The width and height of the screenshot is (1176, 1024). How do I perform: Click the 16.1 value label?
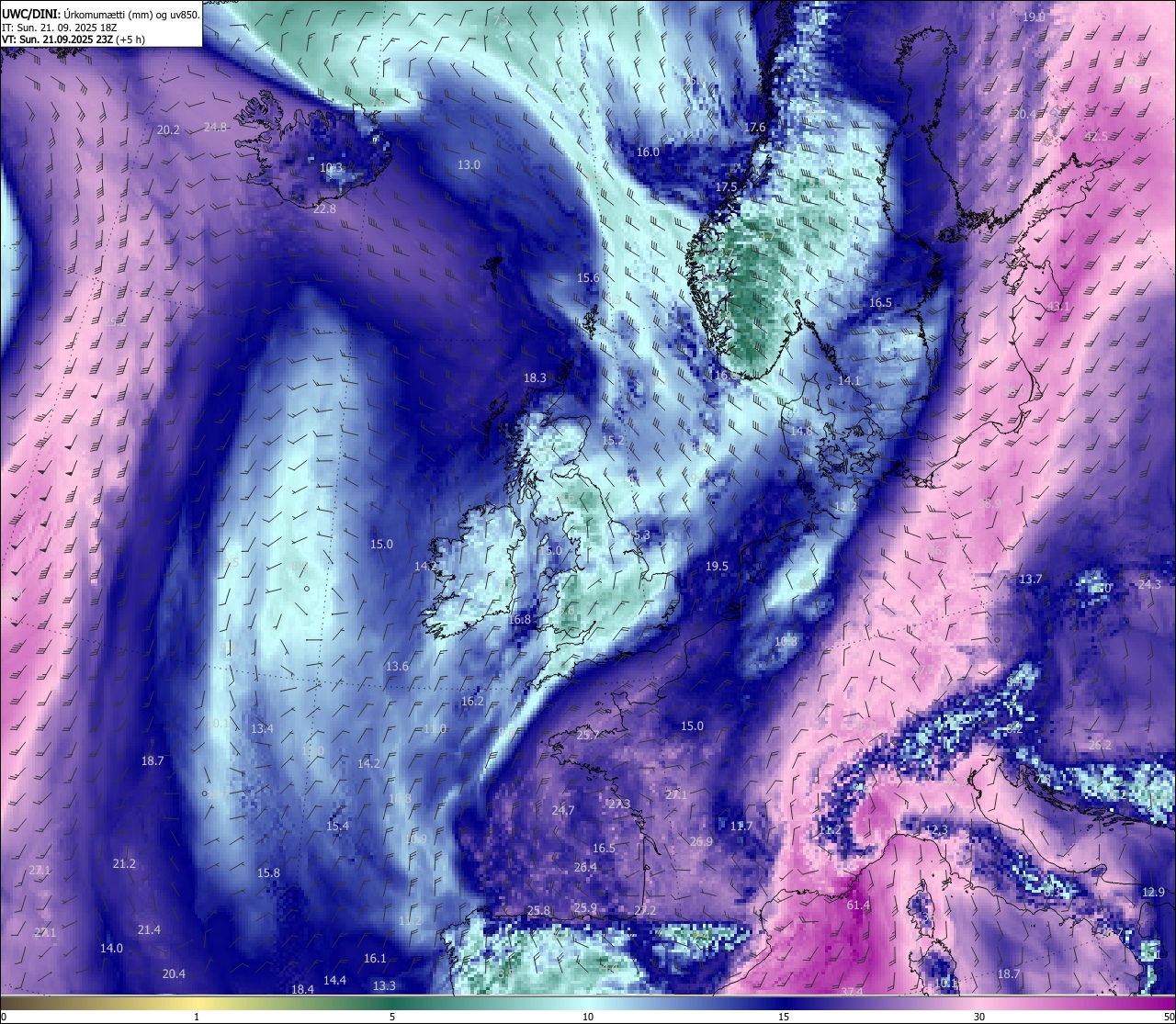tap(375, 958)
